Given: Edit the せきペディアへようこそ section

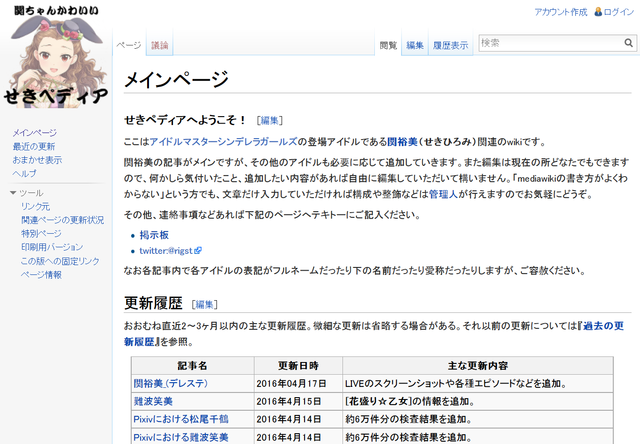Looking at the screenshot, I should point(269,120).
